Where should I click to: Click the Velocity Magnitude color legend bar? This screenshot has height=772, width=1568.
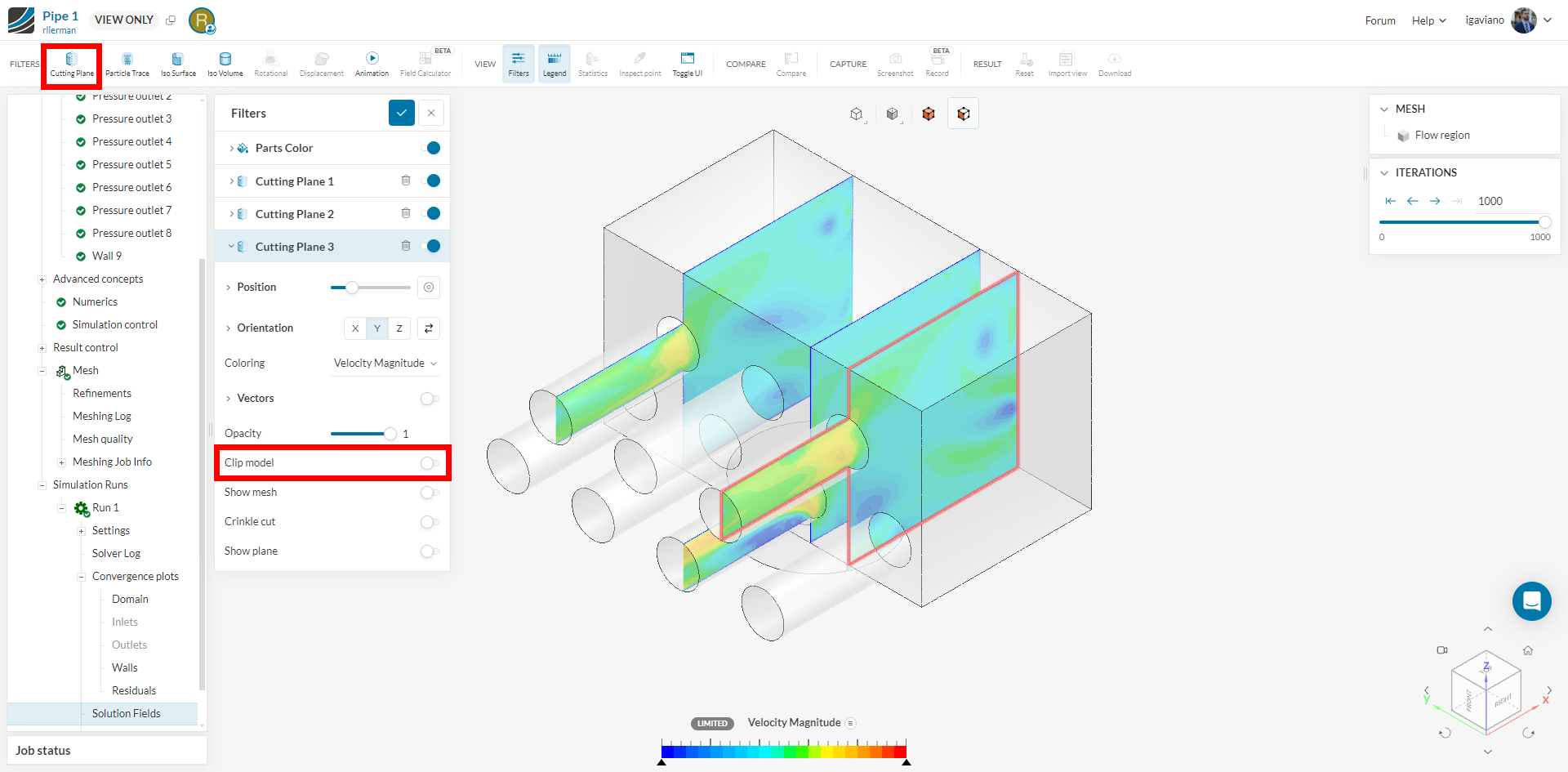click(x=784, y=752)
